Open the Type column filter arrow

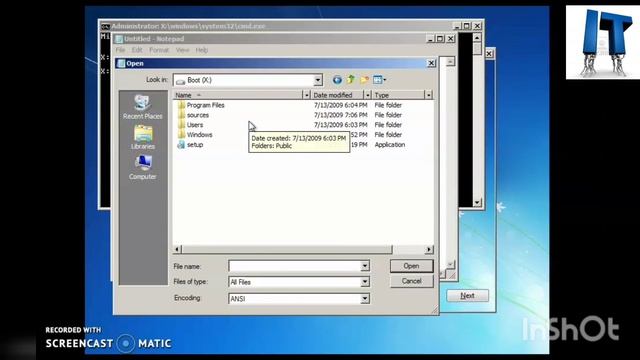[428, 95]
